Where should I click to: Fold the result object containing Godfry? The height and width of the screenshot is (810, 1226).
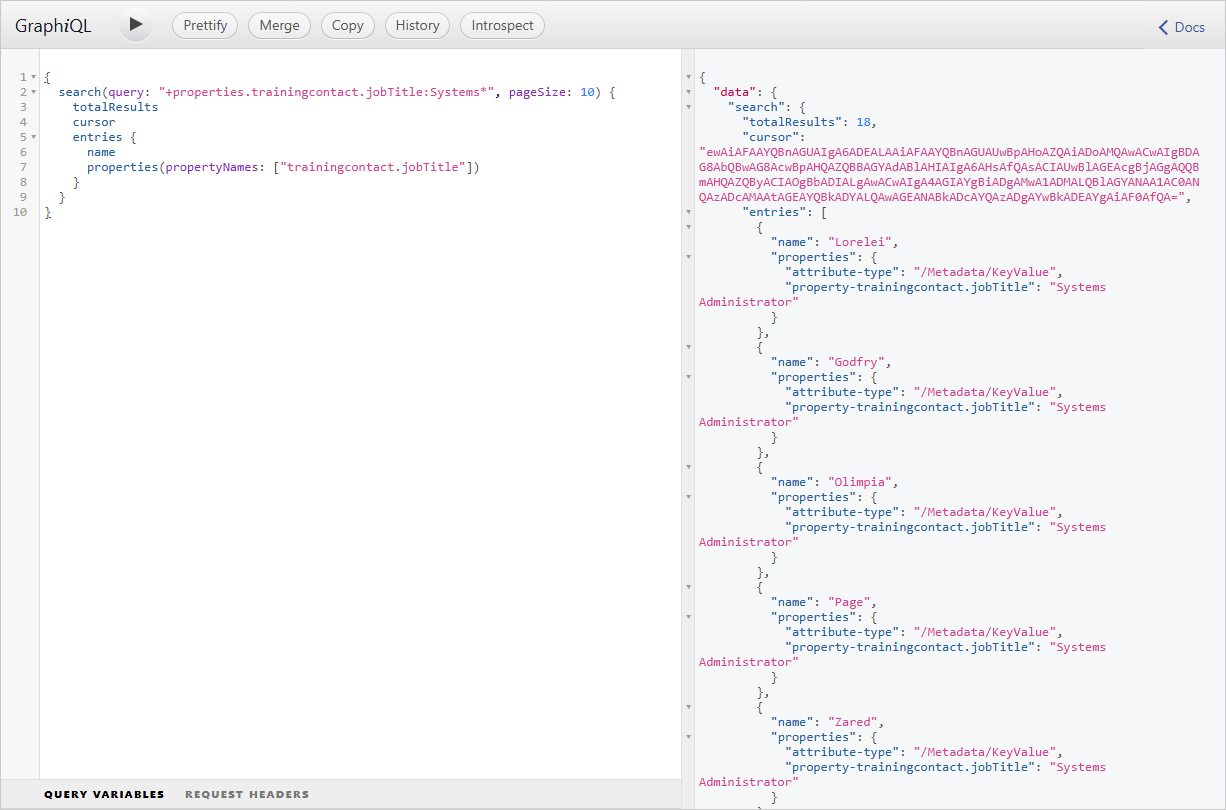click(x=688, y=347)
